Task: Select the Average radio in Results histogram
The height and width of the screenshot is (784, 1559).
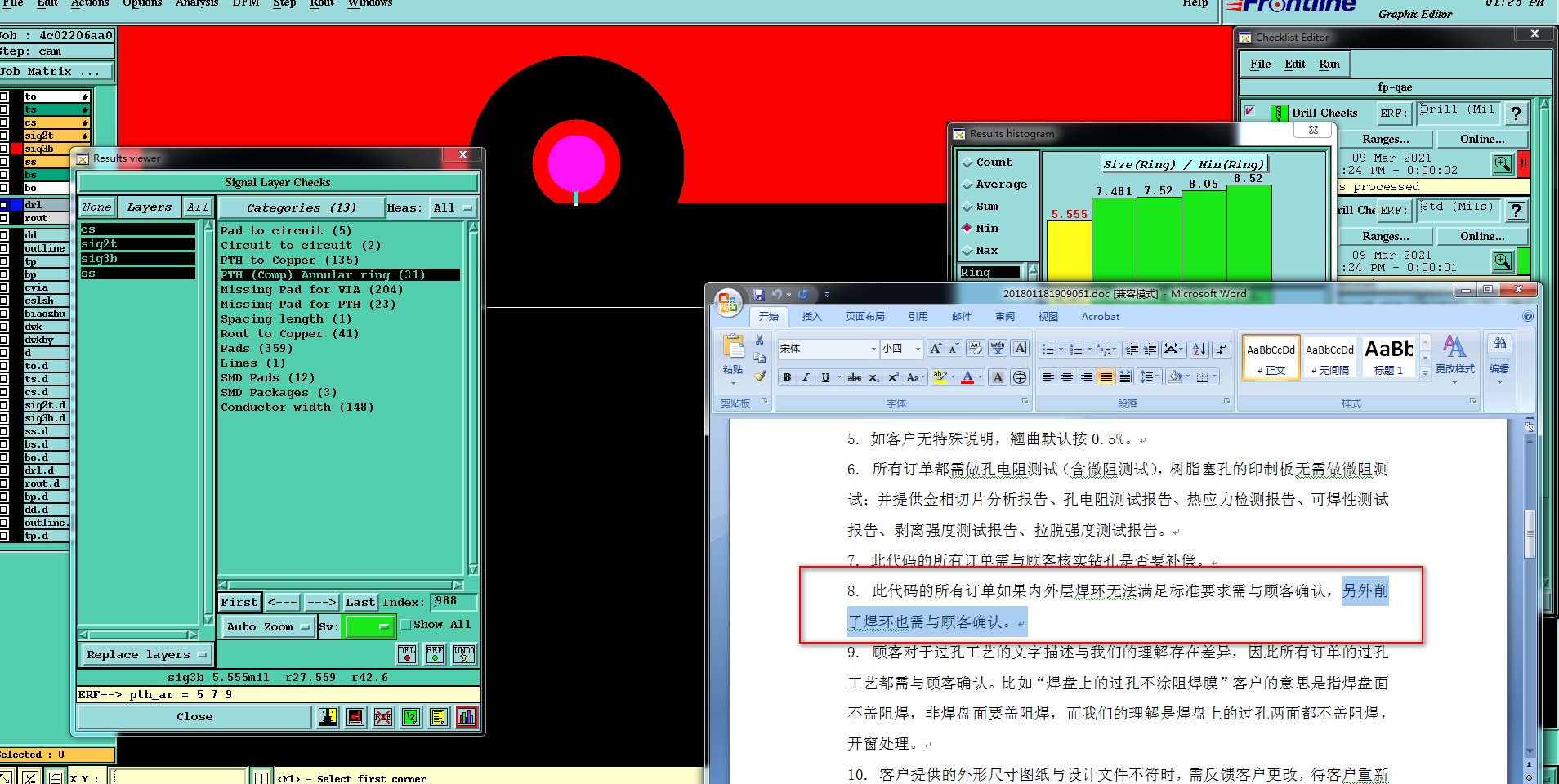Action: pos(967,185)
